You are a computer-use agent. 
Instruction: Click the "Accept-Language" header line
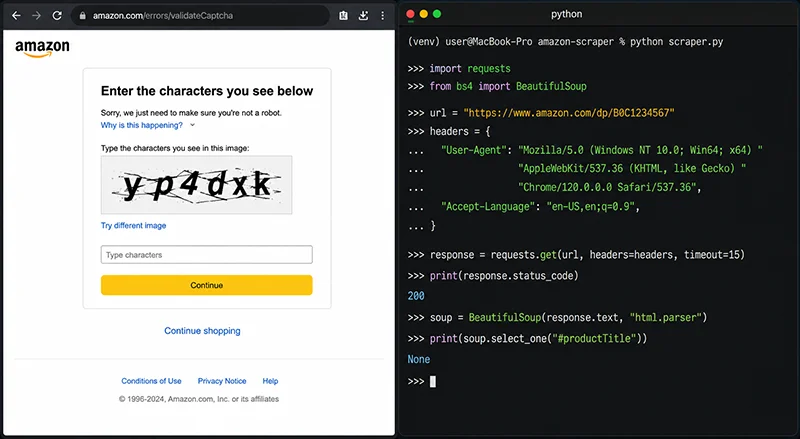pos(540,207)
